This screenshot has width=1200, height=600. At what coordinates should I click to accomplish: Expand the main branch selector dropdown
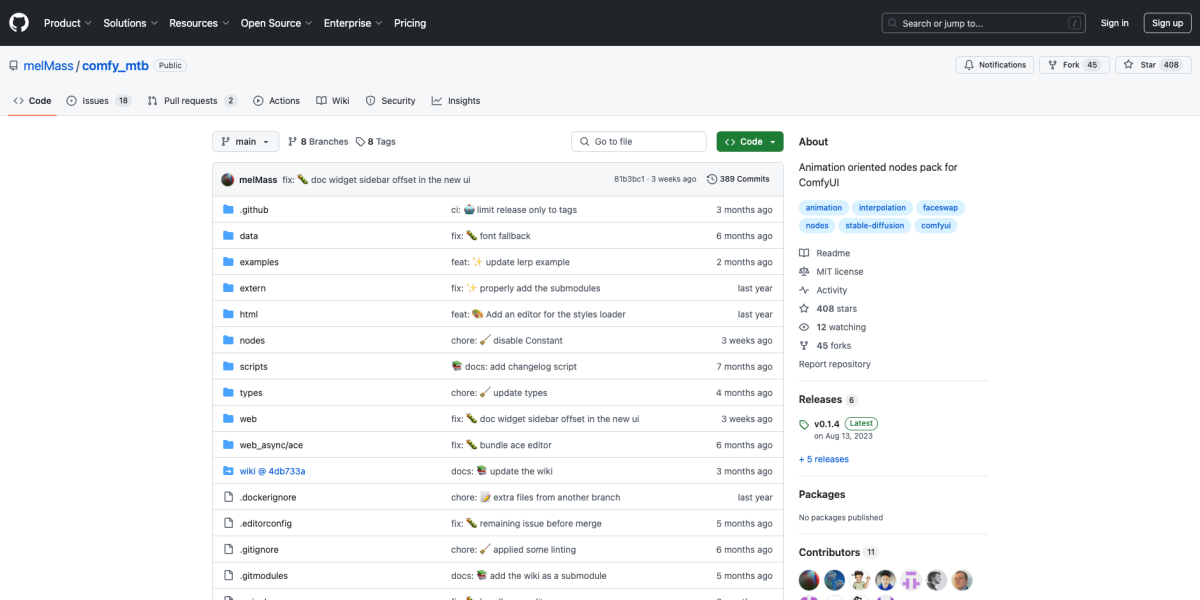pos(244,142)
